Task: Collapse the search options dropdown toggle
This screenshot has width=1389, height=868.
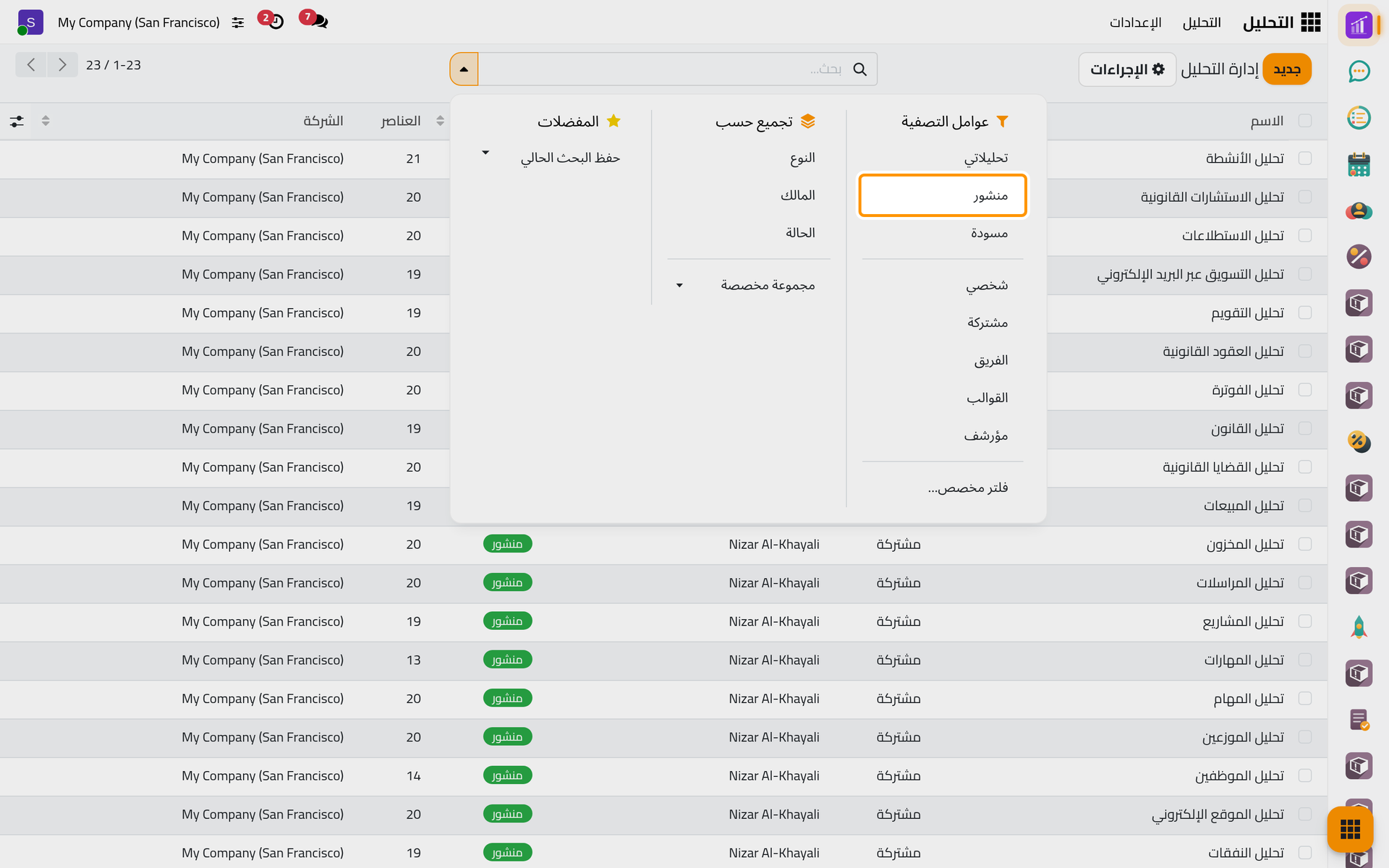Action: coord(464,69)
